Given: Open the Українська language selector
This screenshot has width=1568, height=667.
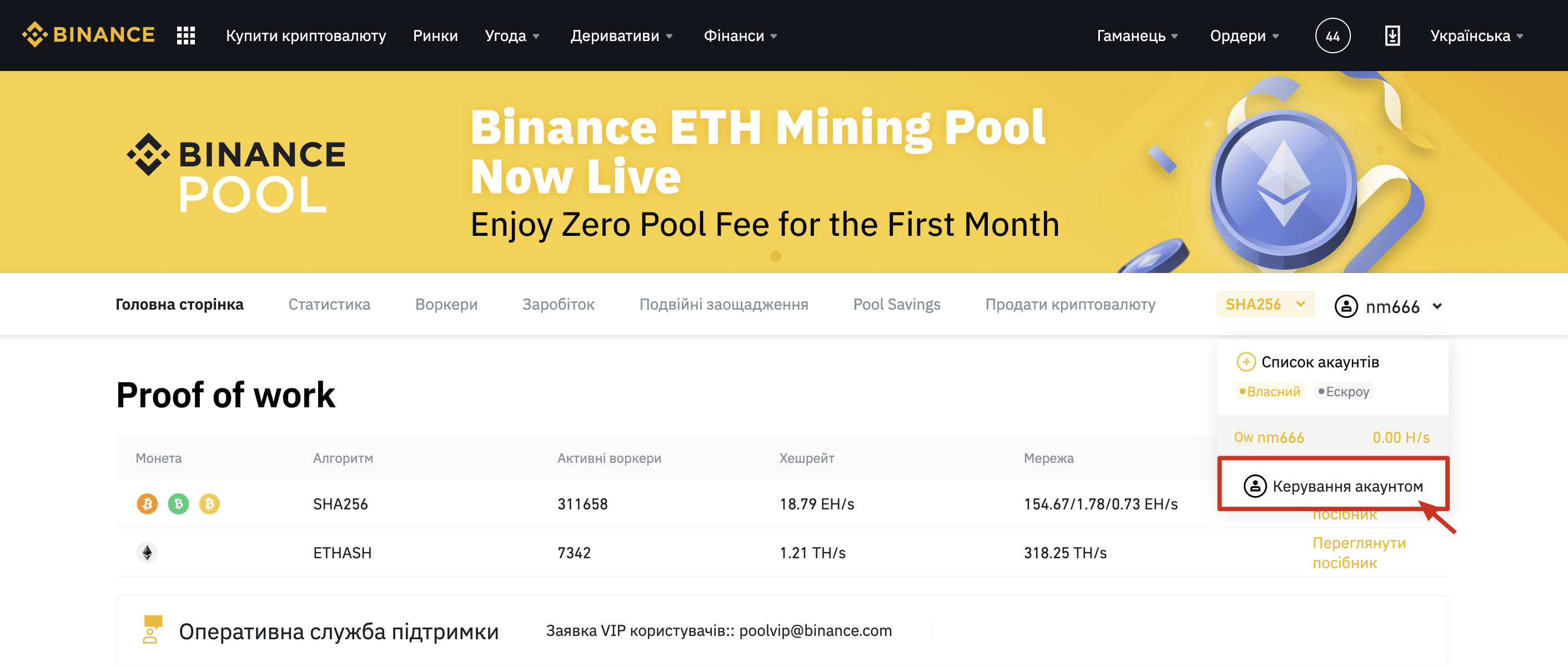Looking at the screenshot, I should coord(1477,36).
